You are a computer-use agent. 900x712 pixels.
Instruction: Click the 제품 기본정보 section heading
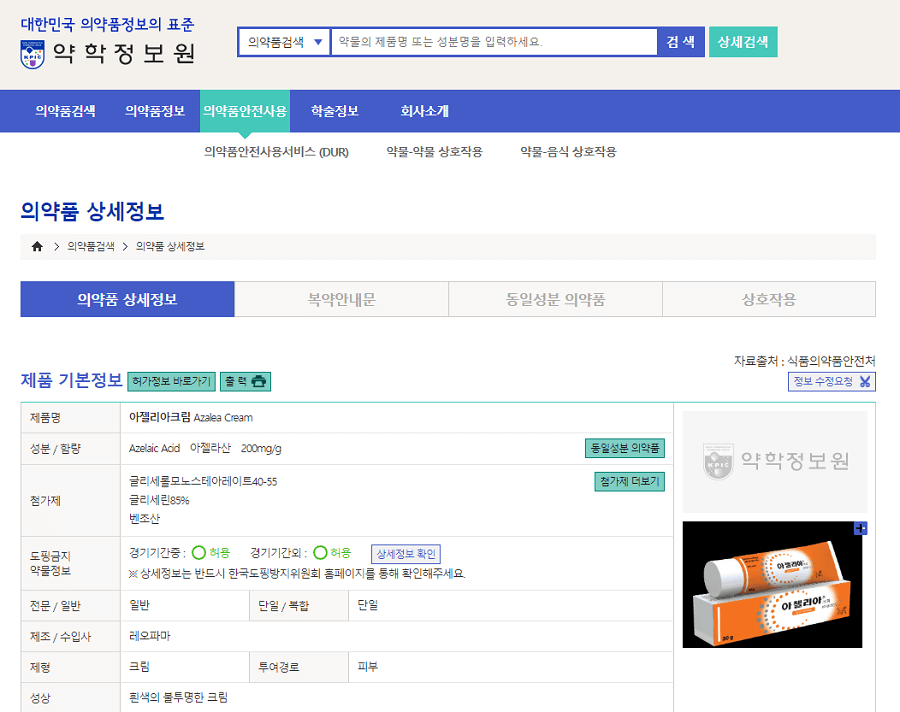coord(72,380)
